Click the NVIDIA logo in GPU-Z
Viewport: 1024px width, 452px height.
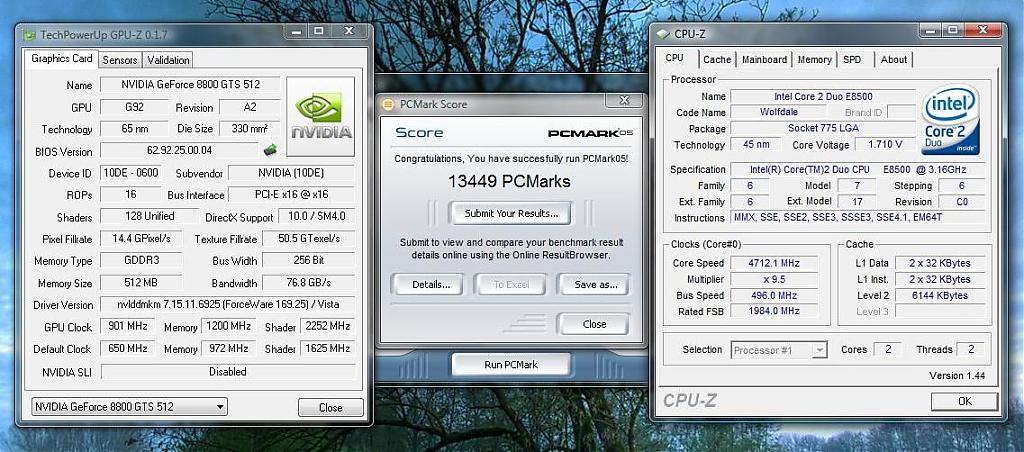tap(321, 116)
